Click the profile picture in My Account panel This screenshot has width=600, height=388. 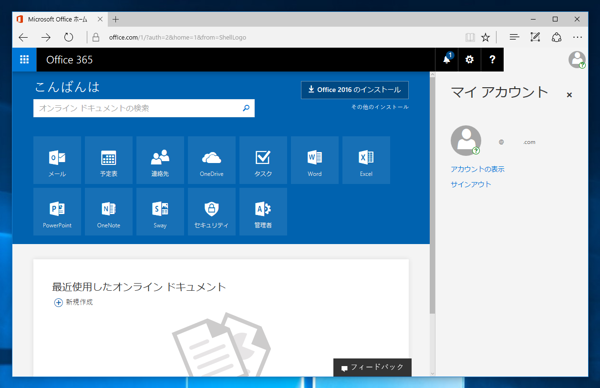coord(466,140)
